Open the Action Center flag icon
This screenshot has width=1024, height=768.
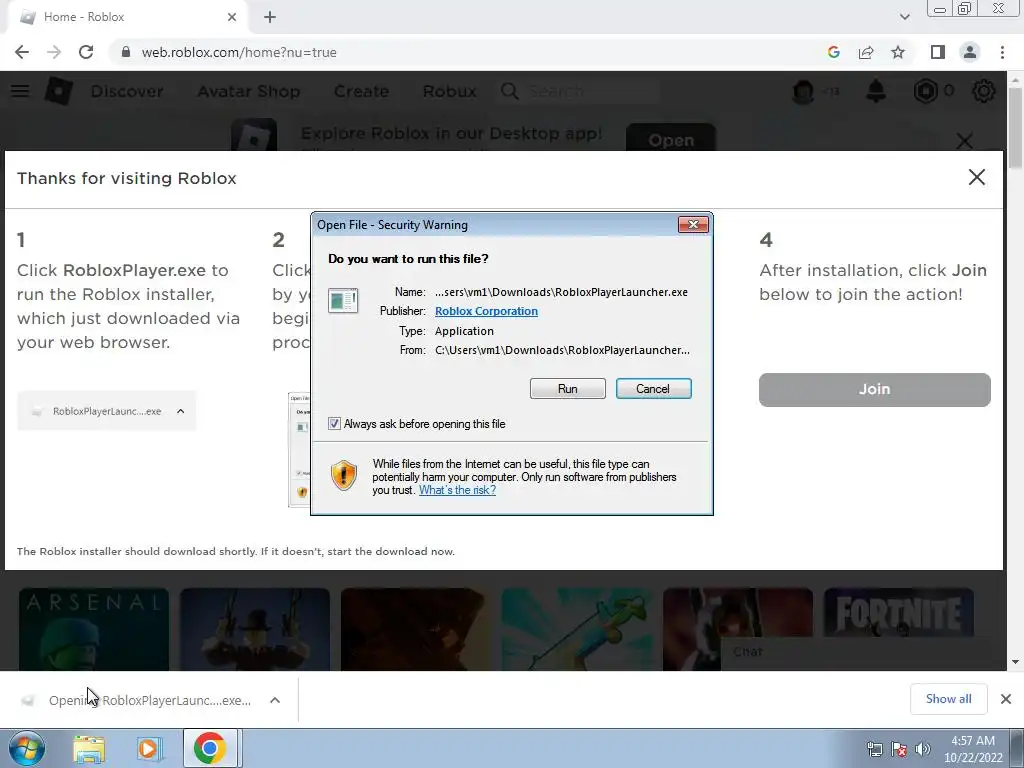[x=899, y=749]
